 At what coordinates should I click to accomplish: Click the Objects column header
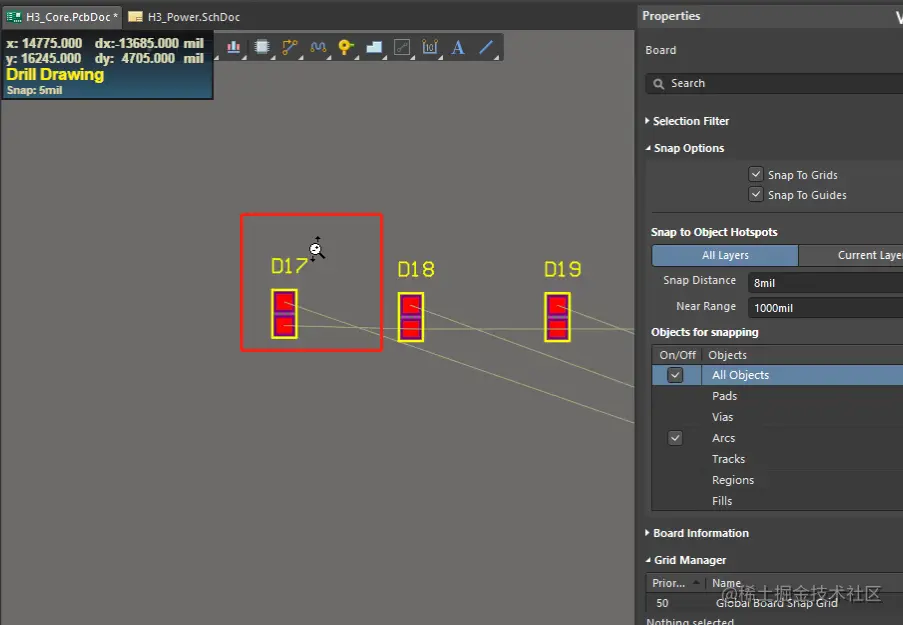click(727, 355)
